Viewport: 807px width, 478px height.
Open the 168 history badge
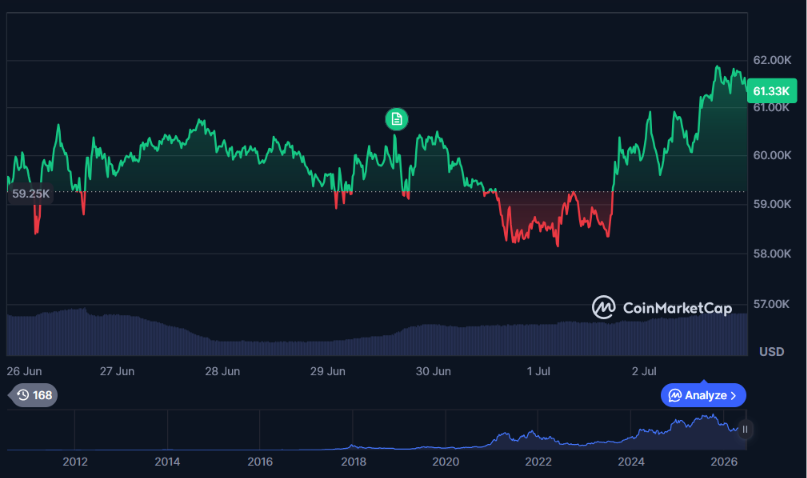coord(33,395)
